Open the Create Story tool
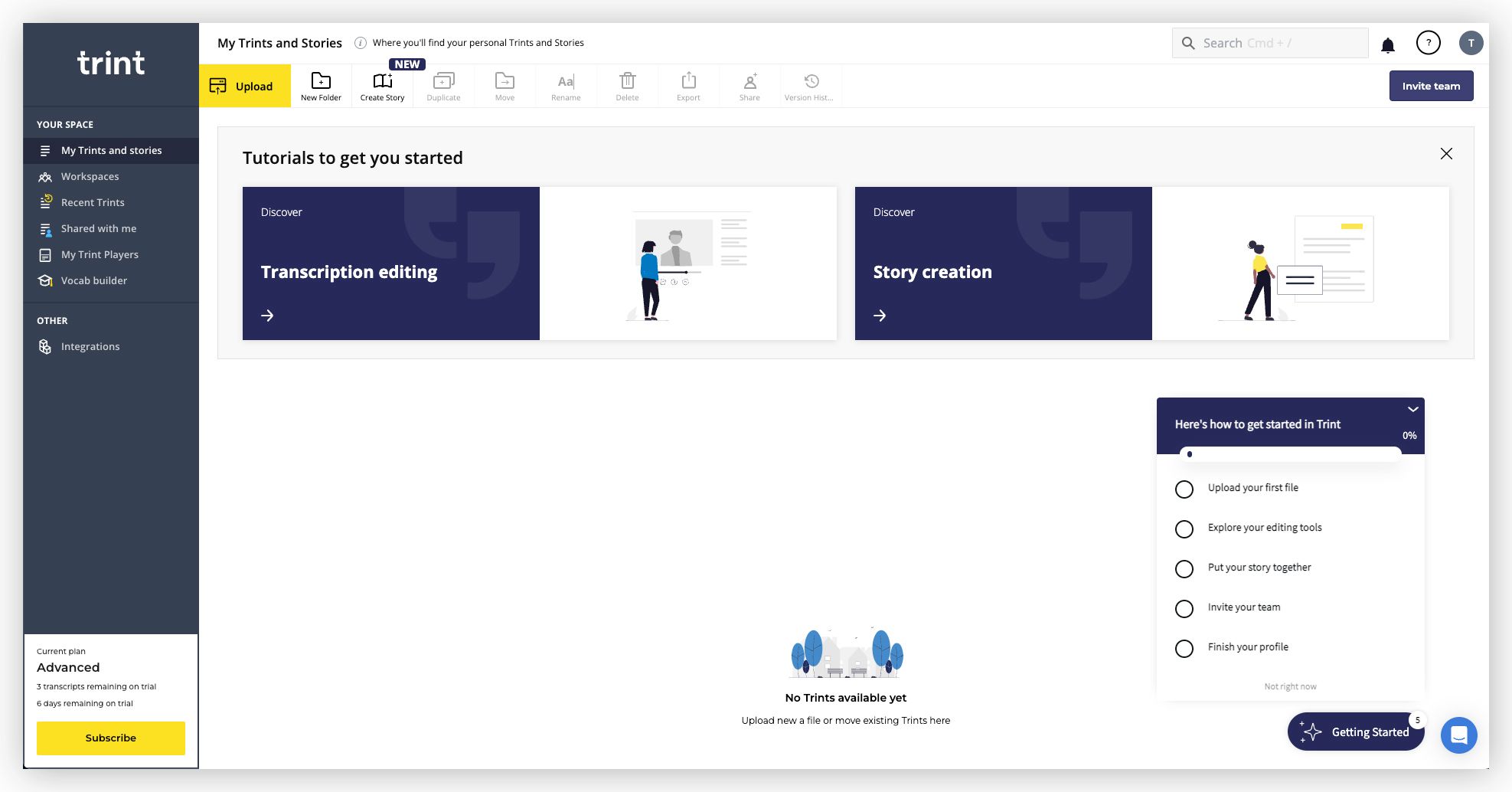Image resolution: width=1512 pixels, height=792 pixels. pyautogui.click(x=382, y=86)
